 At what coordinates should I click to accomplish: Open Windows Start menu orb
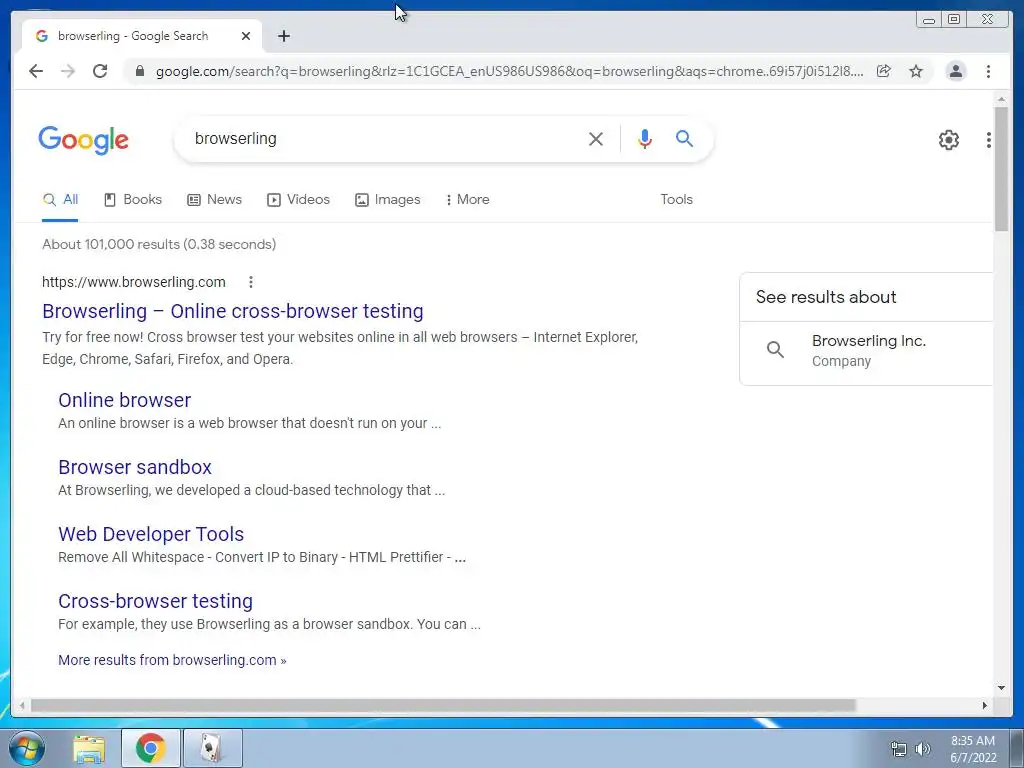26,748
